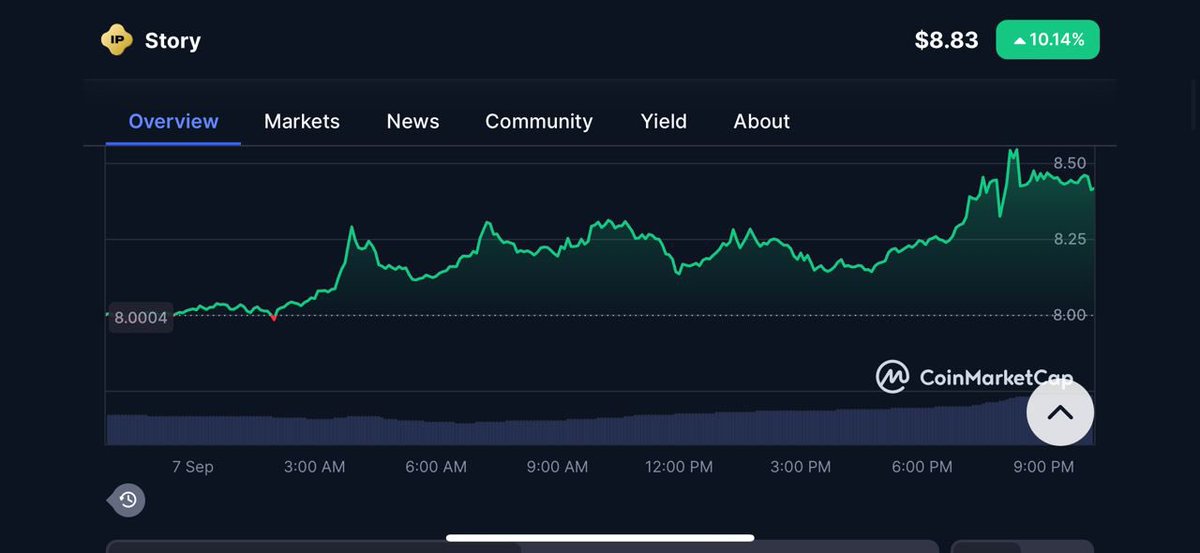The width and height of the screenshot is (1200, 553).
Task: Open the Markets tab
Action: click(302, 121)
